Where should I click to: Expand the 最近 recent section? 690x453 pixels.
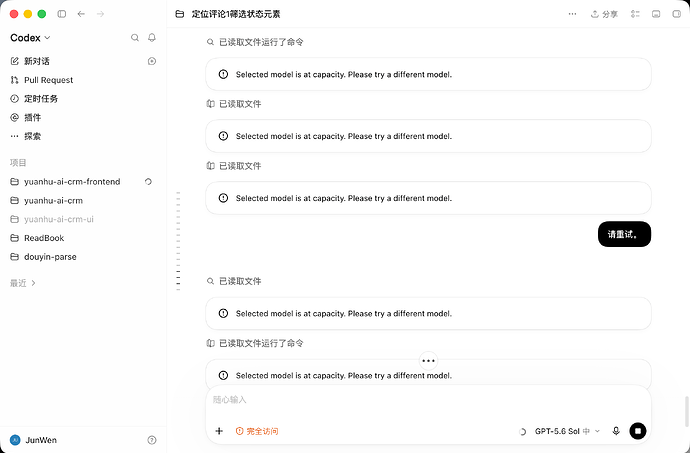23,283
